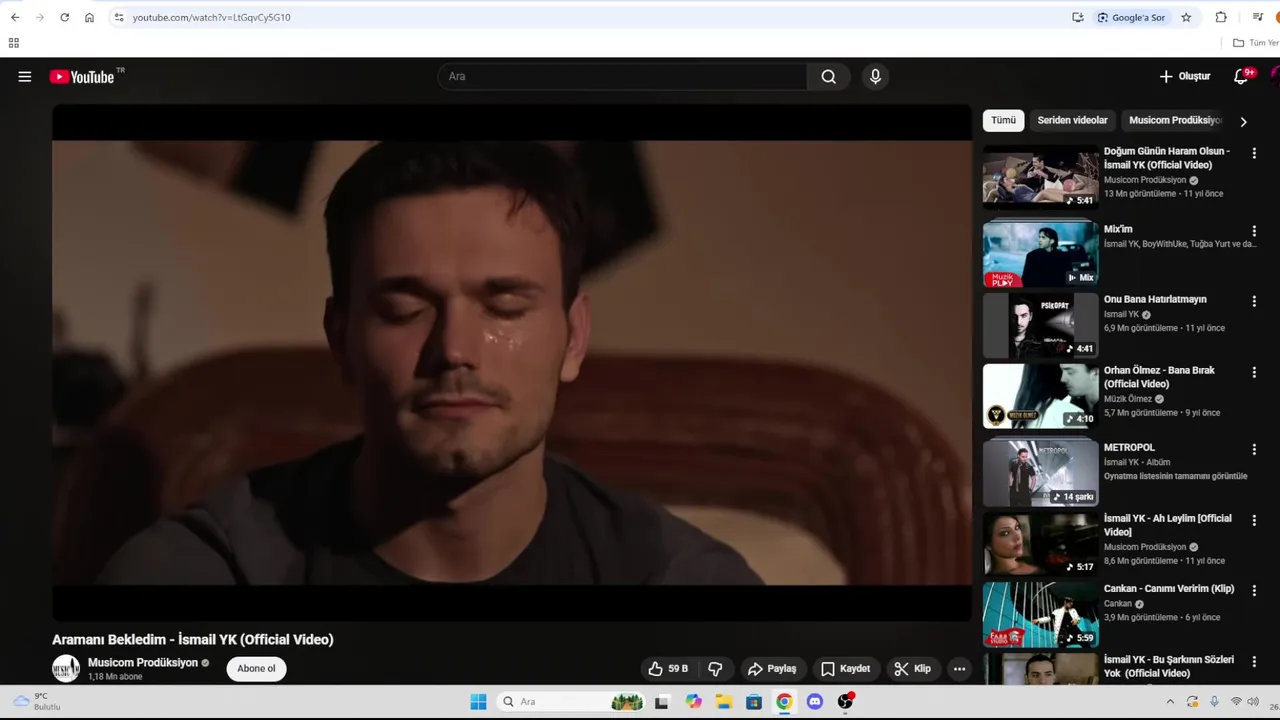Open the Onu Bana Hatırlatmayın thumbnail

pyautogui.click(x=1040, y=325)
